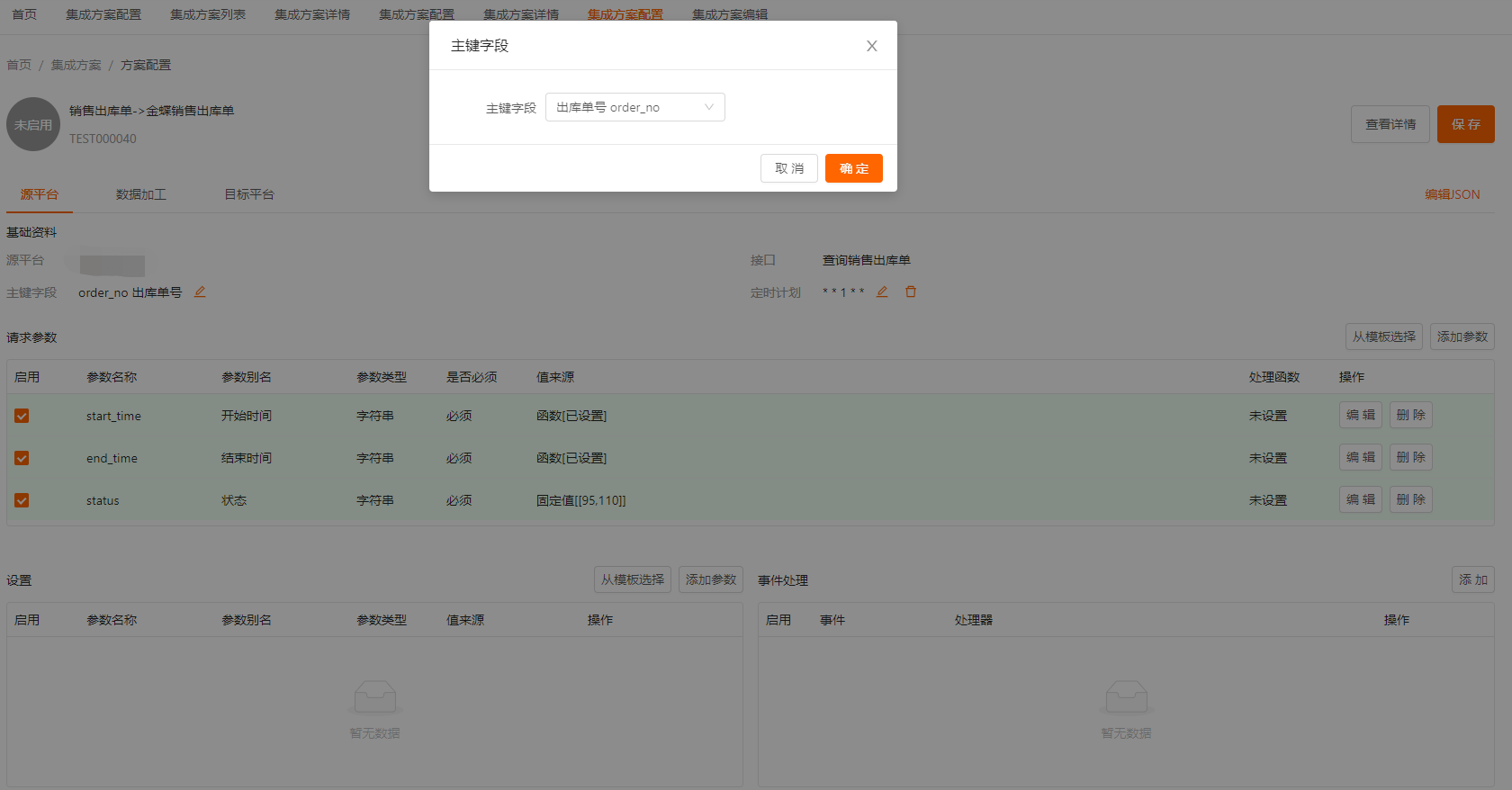Toggle the end_time parameter checkbox

click(x=22, y=458)
